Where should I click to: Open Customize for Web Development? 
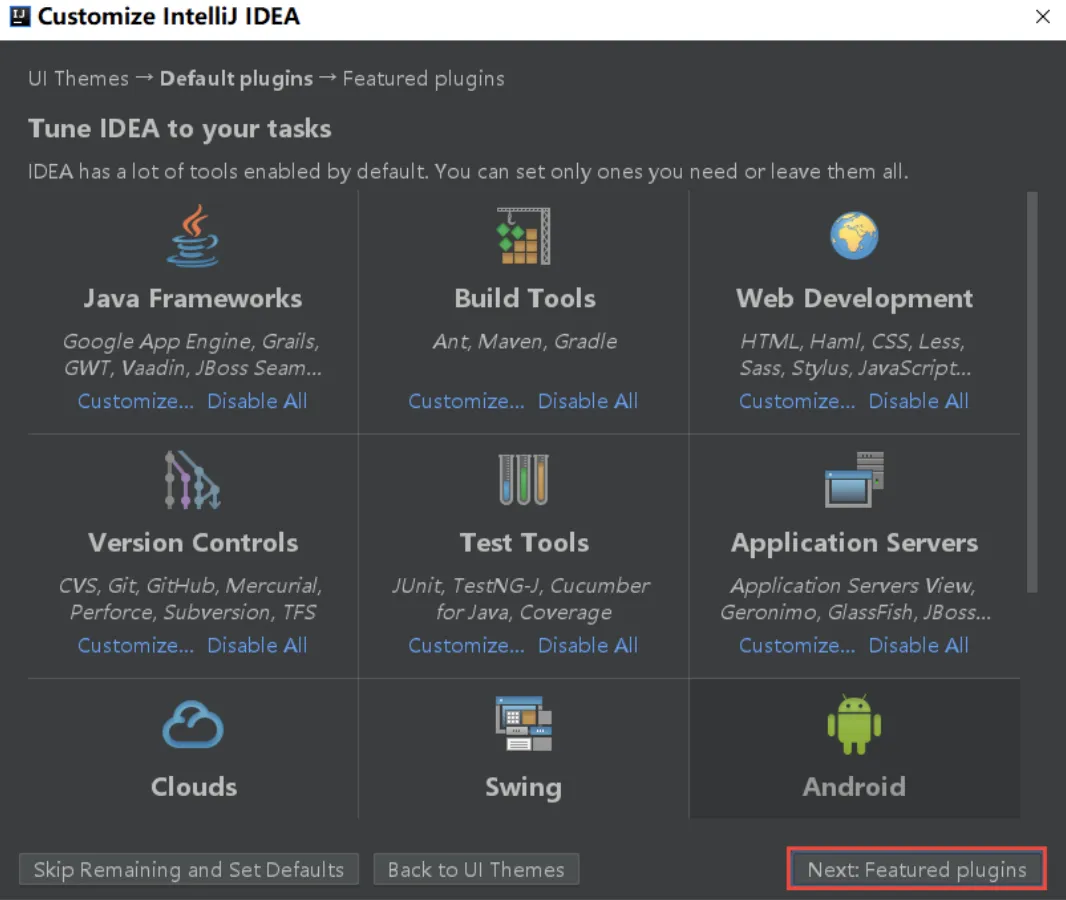coord(797,401)
